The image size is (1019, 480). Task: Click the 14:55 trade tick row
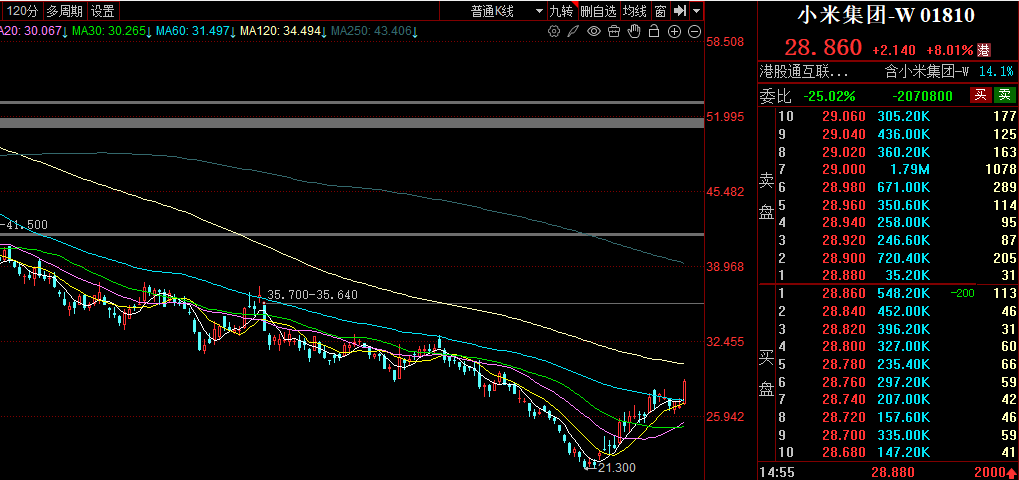coord(888,472)
